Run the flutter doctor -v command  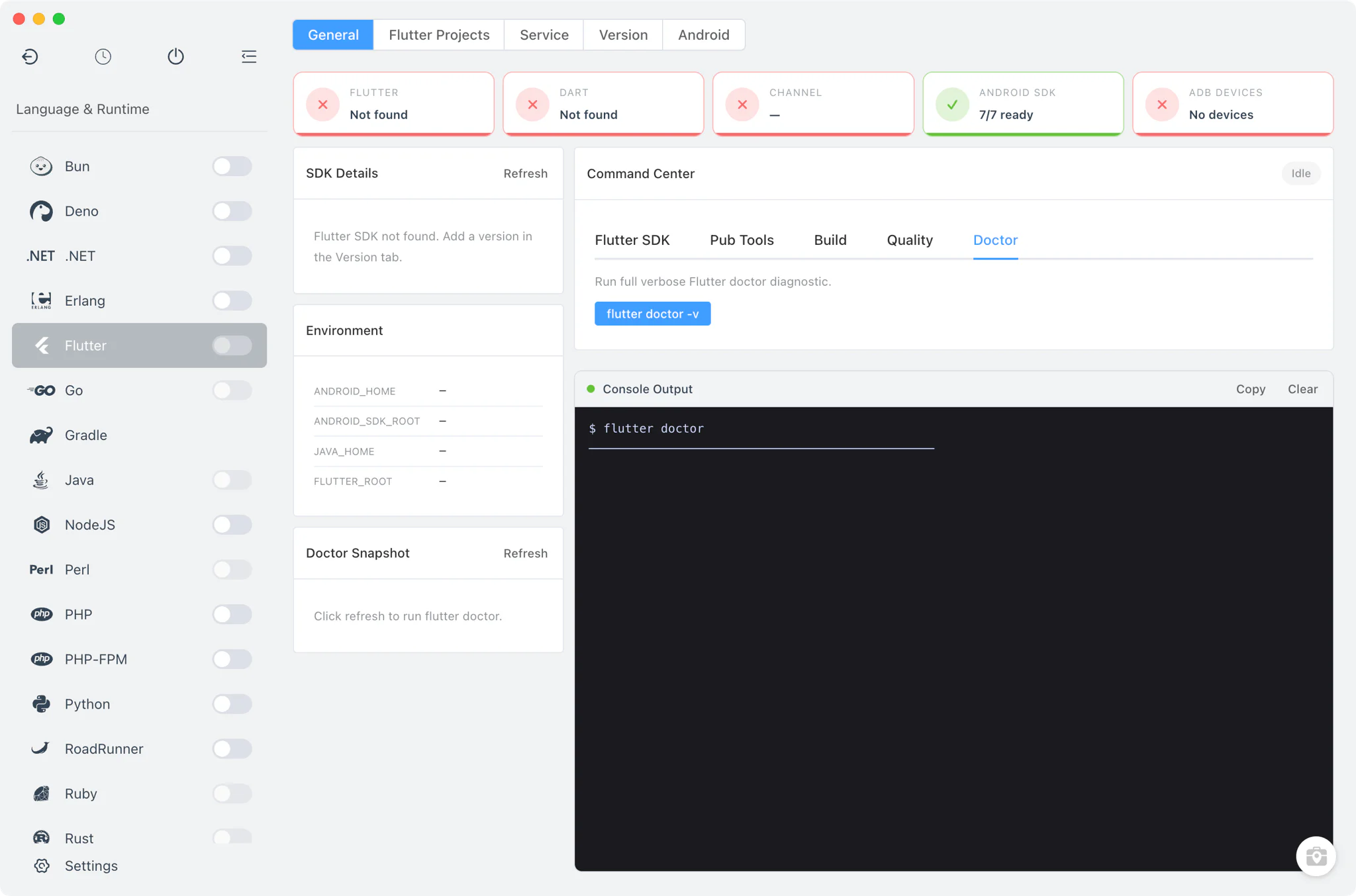(652, 314)
